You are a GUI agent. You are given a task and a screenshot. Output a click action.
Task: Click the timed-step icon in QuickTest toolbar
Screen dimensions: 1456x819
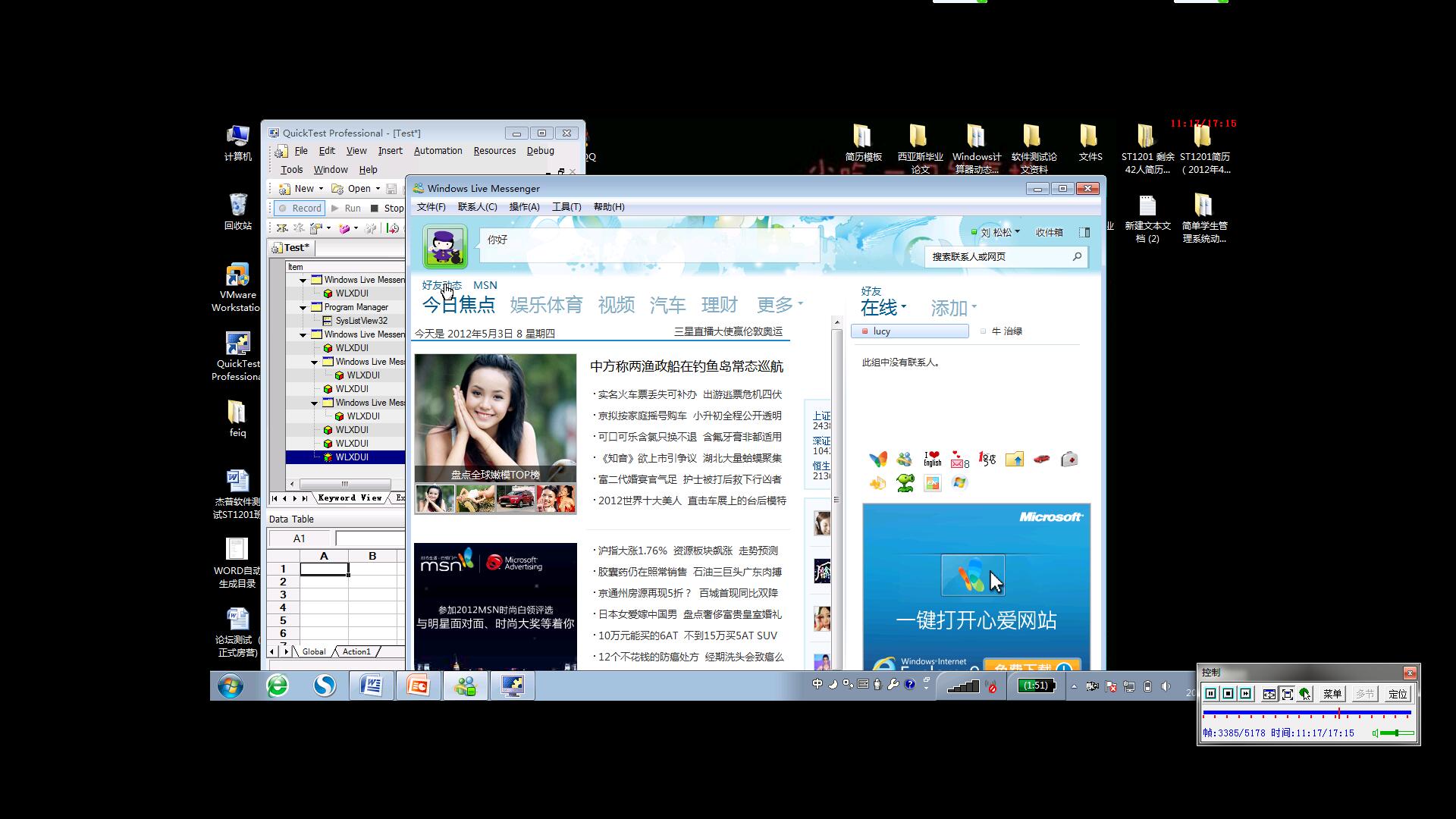pos(392,228)
